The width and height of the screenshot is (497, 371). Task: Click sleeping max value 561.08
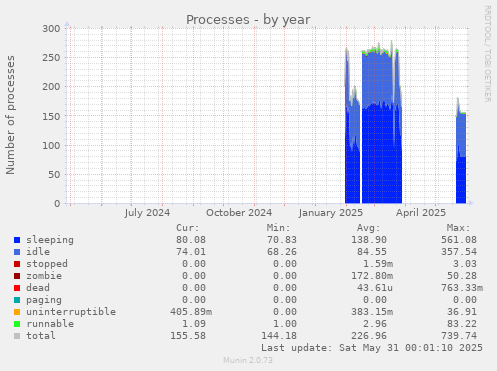pyautogui.click(x=459, y=240)
